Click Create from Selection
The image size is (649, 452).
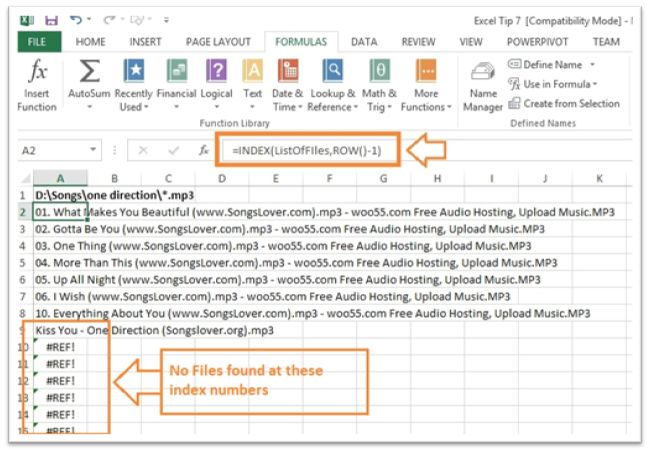click(564, 103)
